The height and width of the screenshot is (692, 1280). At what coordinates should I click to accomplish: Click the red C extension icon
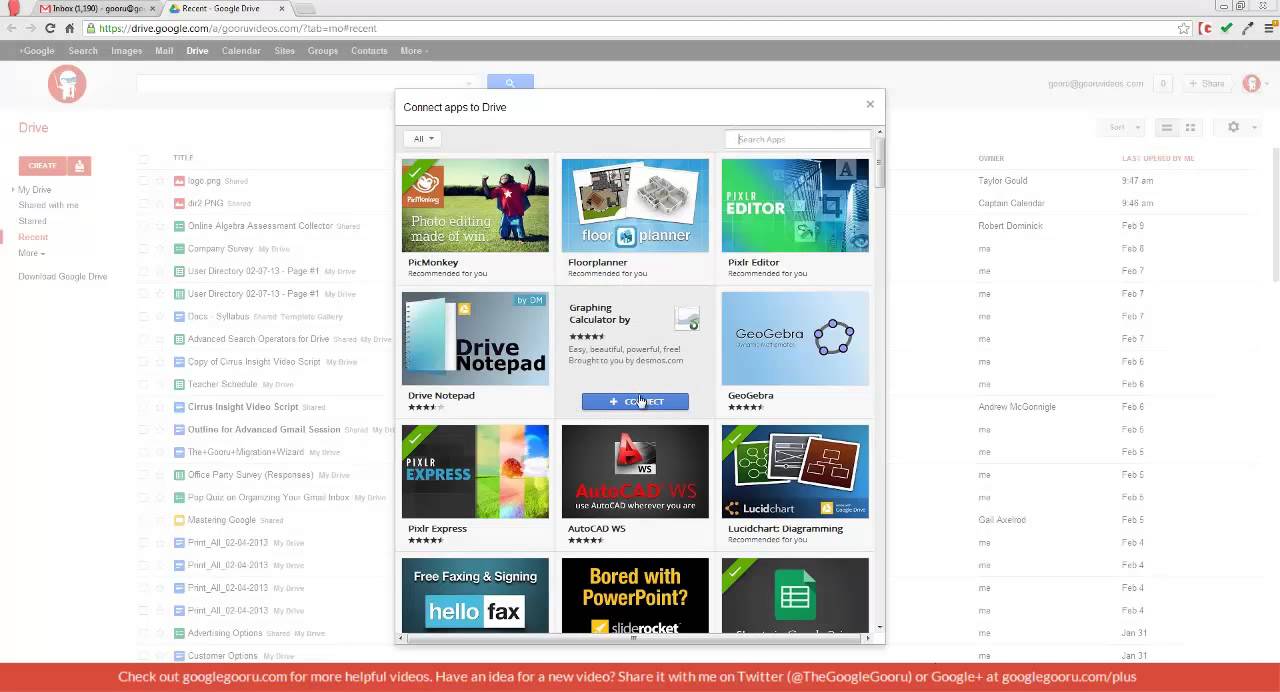click(1206, 29)
